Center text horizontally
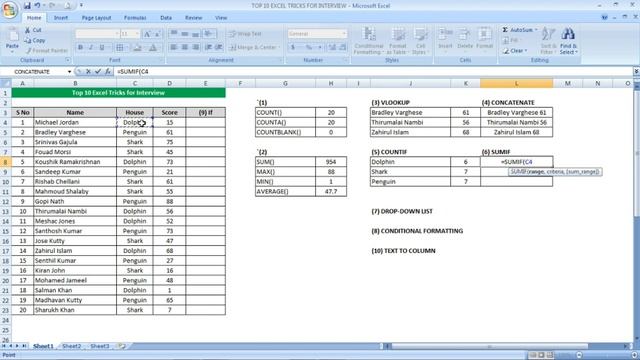 pos(184,48)
